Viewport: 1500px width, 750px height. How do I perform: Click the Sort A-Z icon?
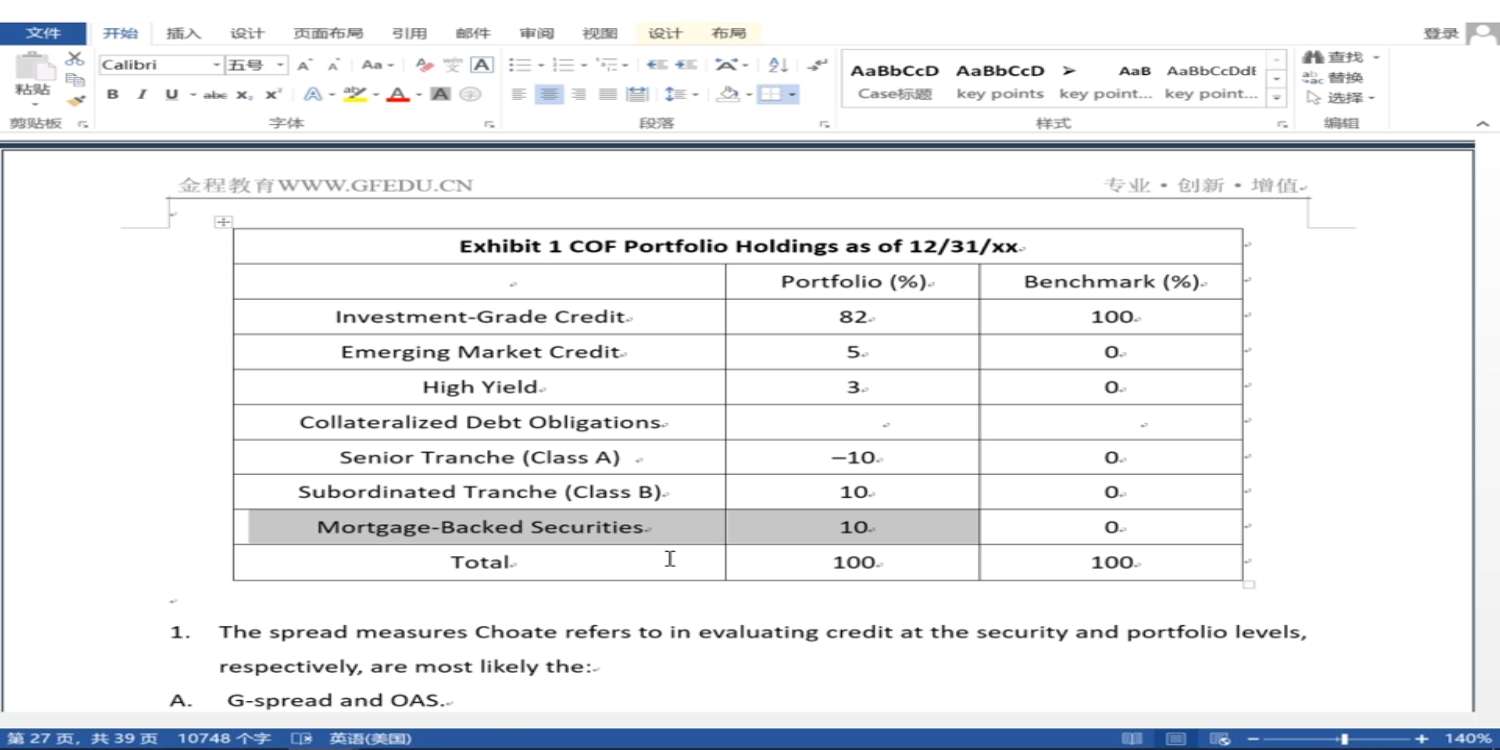point(778,65)
